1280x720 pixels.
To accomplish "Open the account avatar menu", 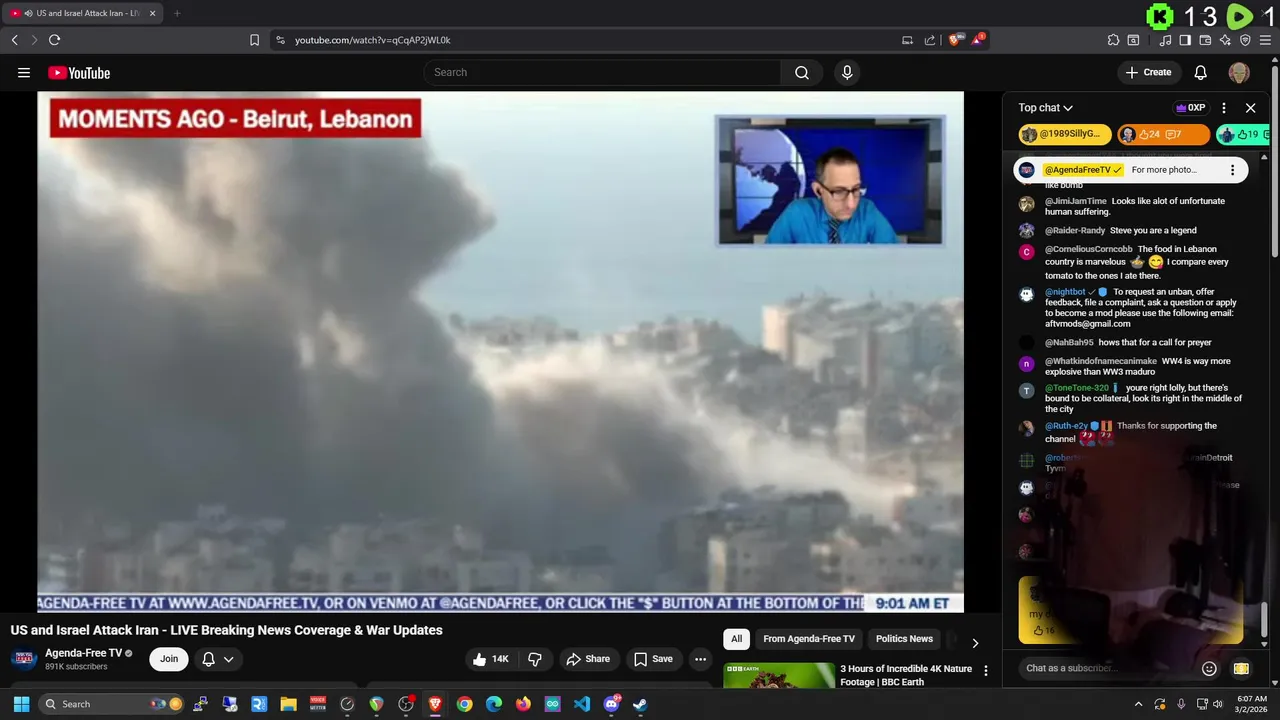I will coord(1239,72).
